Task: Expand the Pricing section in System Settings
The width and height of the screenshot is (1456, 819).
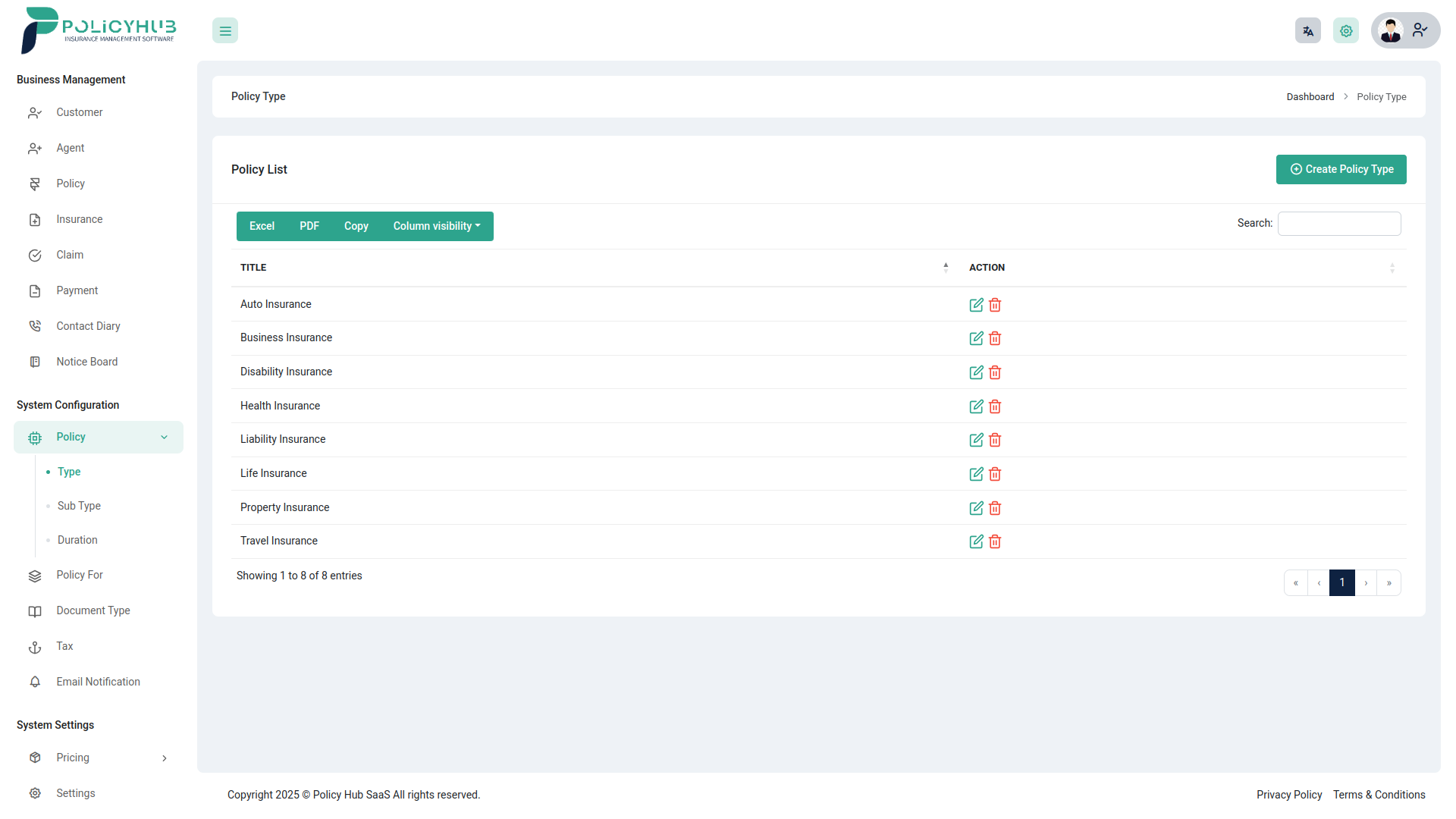Action: click(98, 757)
